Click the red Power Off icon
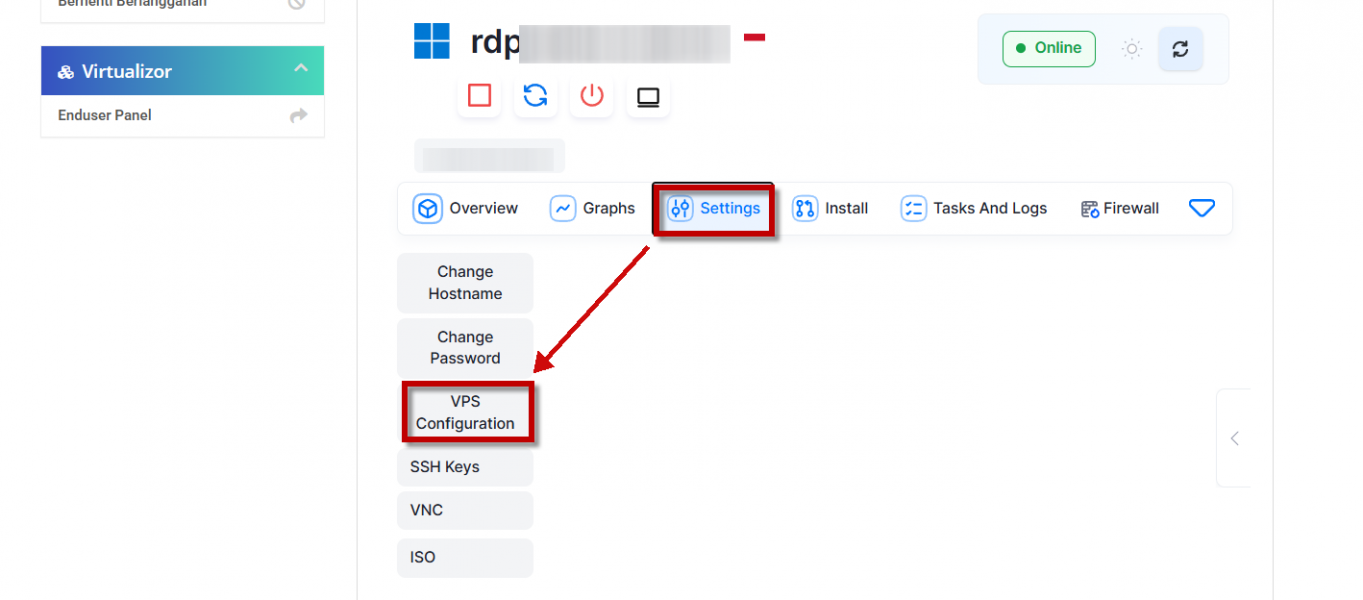The width and height of the screenshot is (1363, 600). [592, 96]
